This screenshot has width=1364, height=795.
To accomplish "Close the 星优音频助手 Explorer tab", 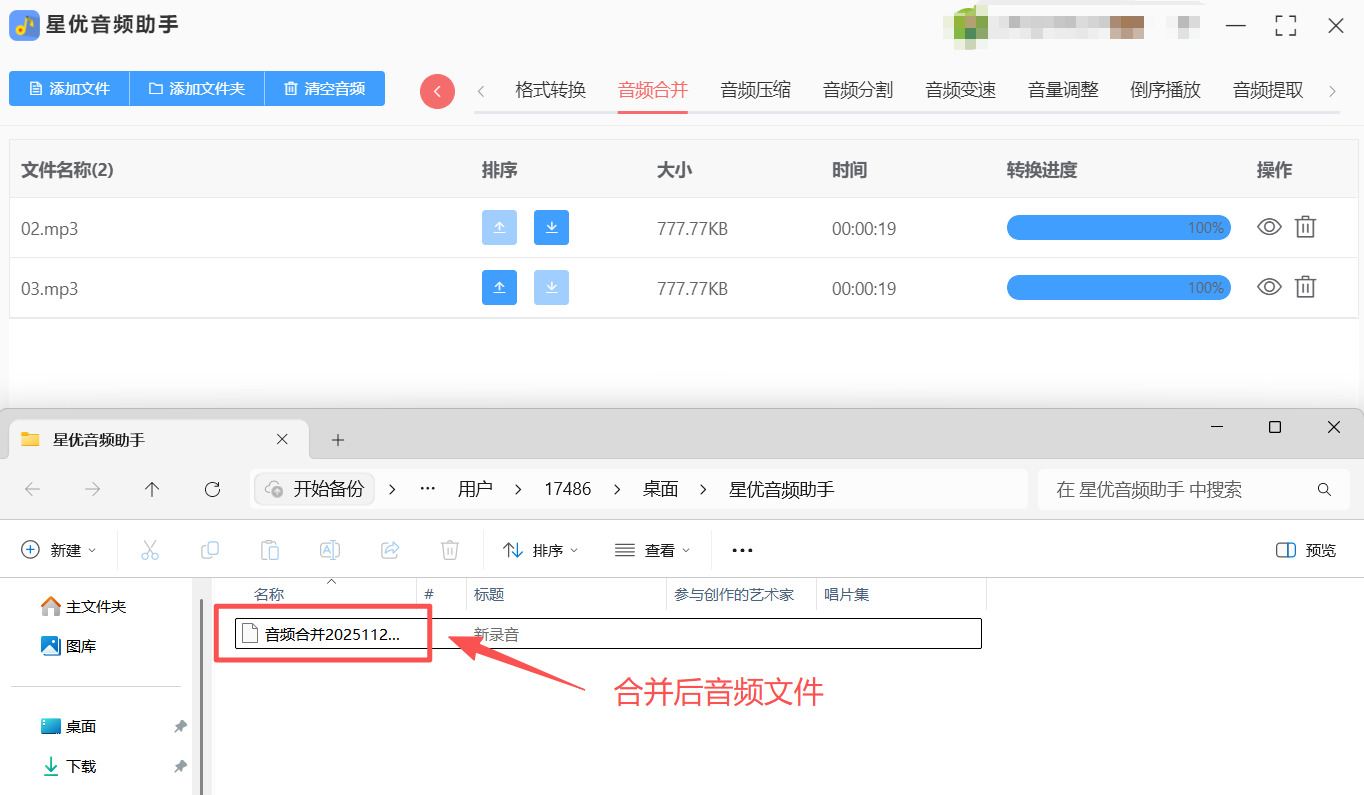I will [x=282, y=439].
